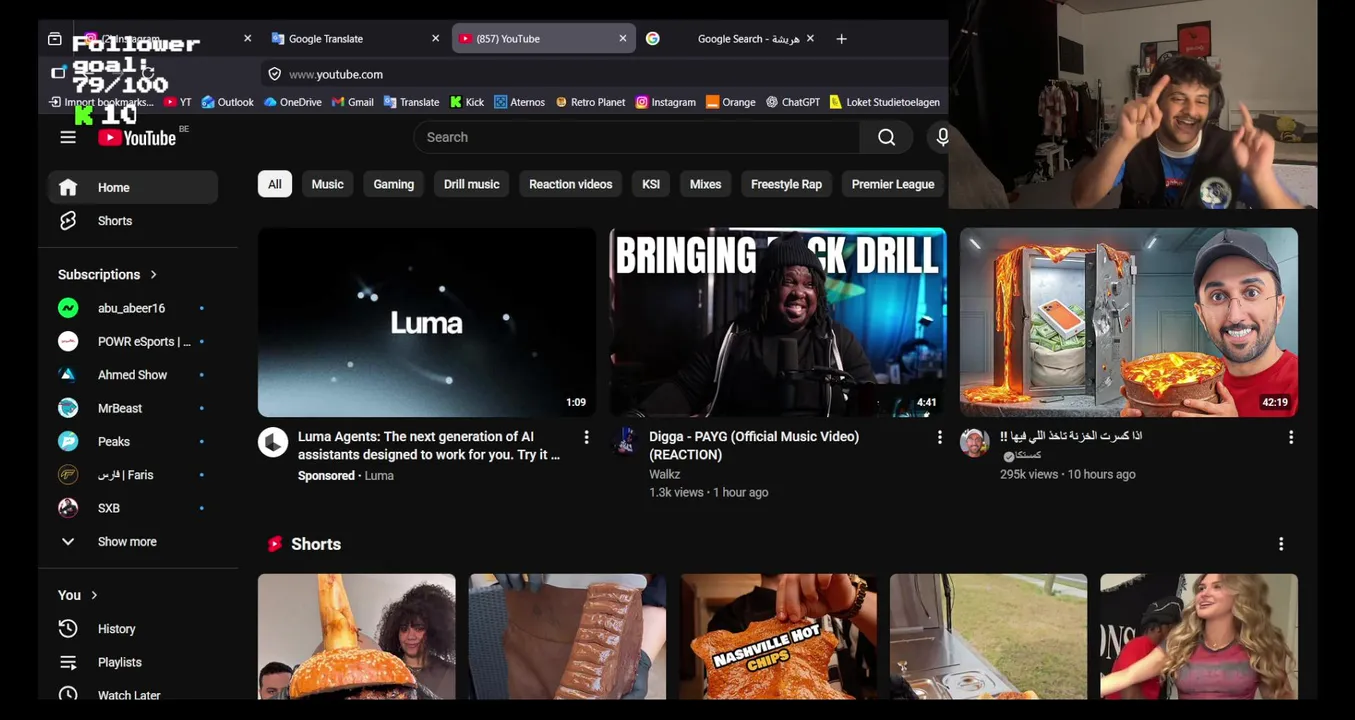Open Translate bookmark in bookmarks bar
Viewport: 1355px width, 720px height.
coord(411,102)
